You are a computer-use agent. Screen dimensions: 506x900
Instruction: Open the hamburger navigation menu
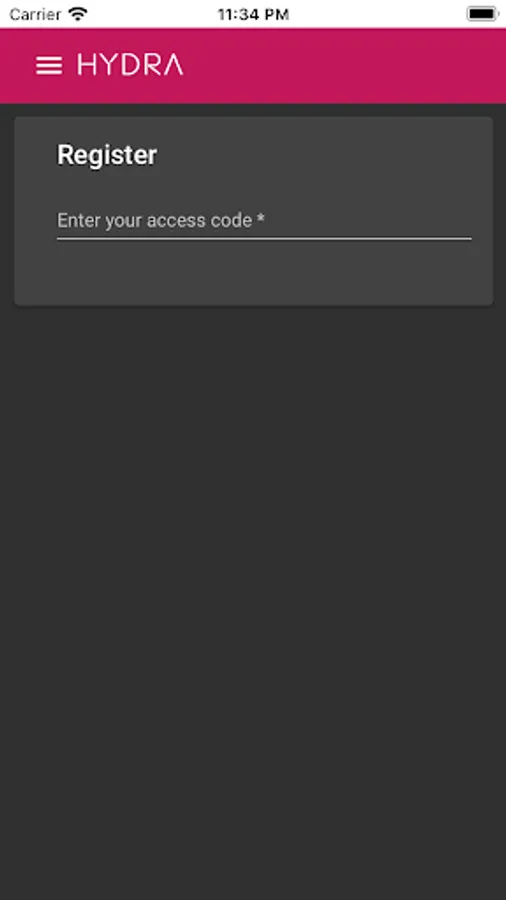[49, 65]
